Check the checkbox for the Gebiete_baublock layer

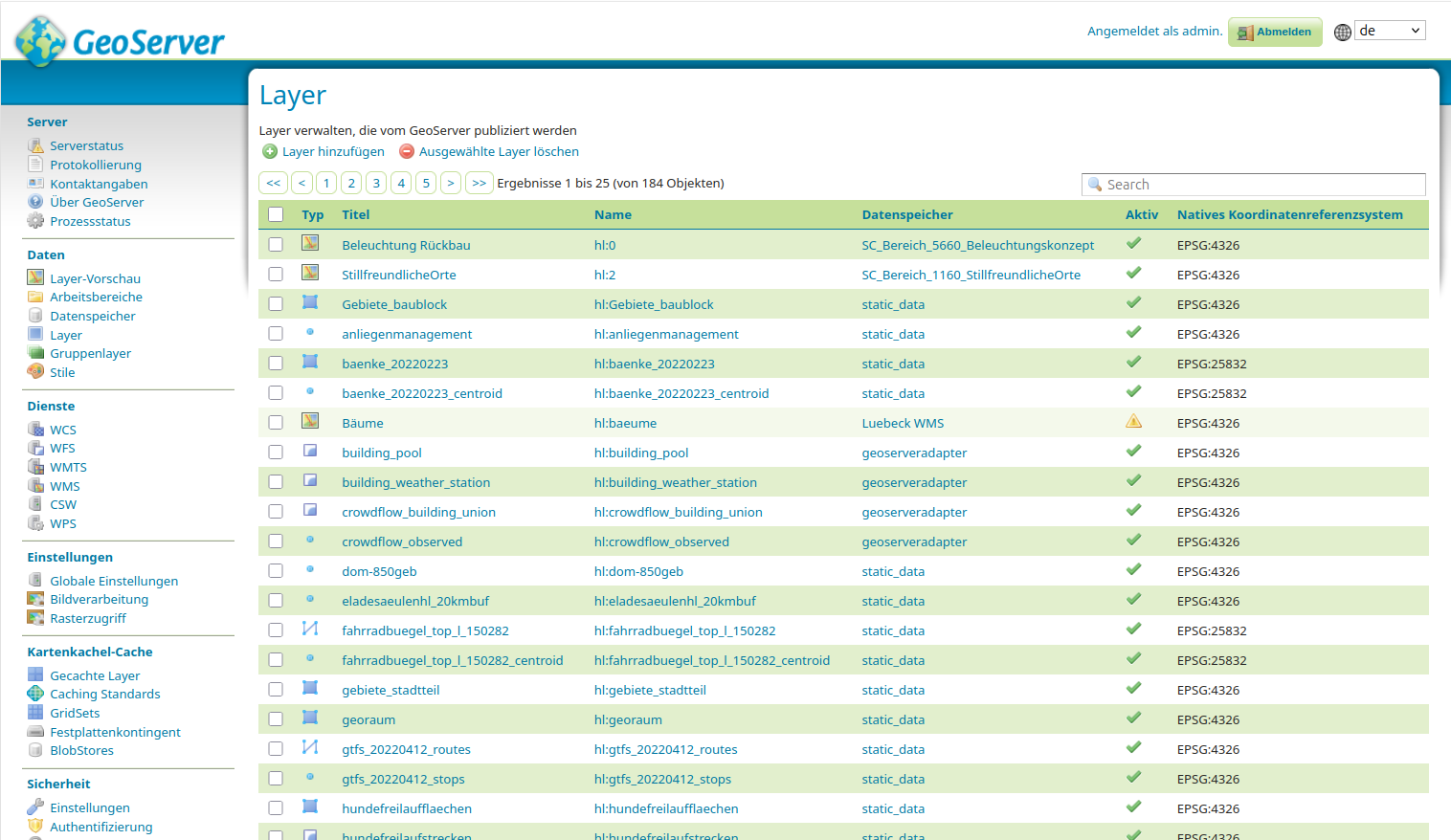point(276,304)
